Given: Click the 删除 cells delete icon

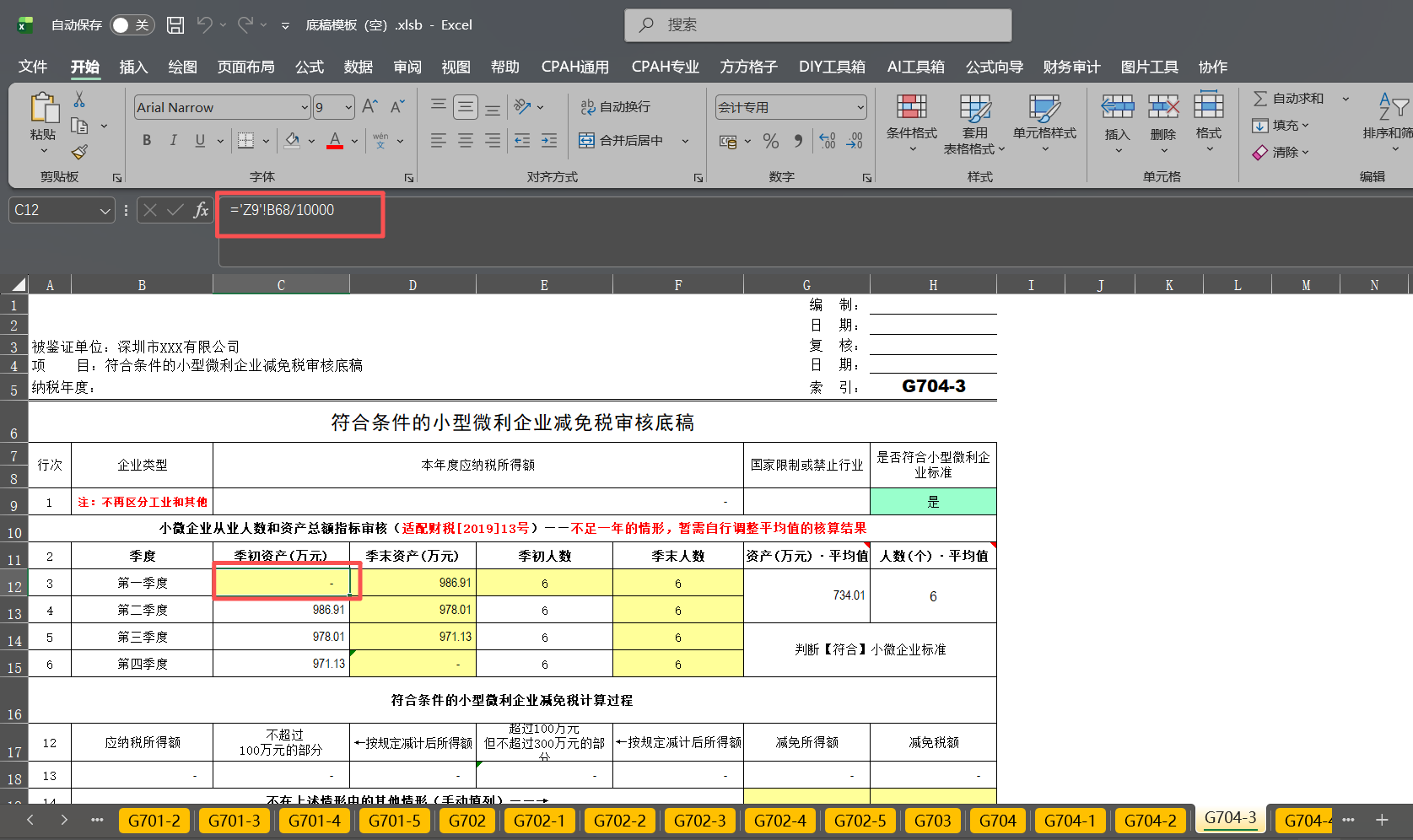Looking at the screenshot, I should pos(1163,106).
